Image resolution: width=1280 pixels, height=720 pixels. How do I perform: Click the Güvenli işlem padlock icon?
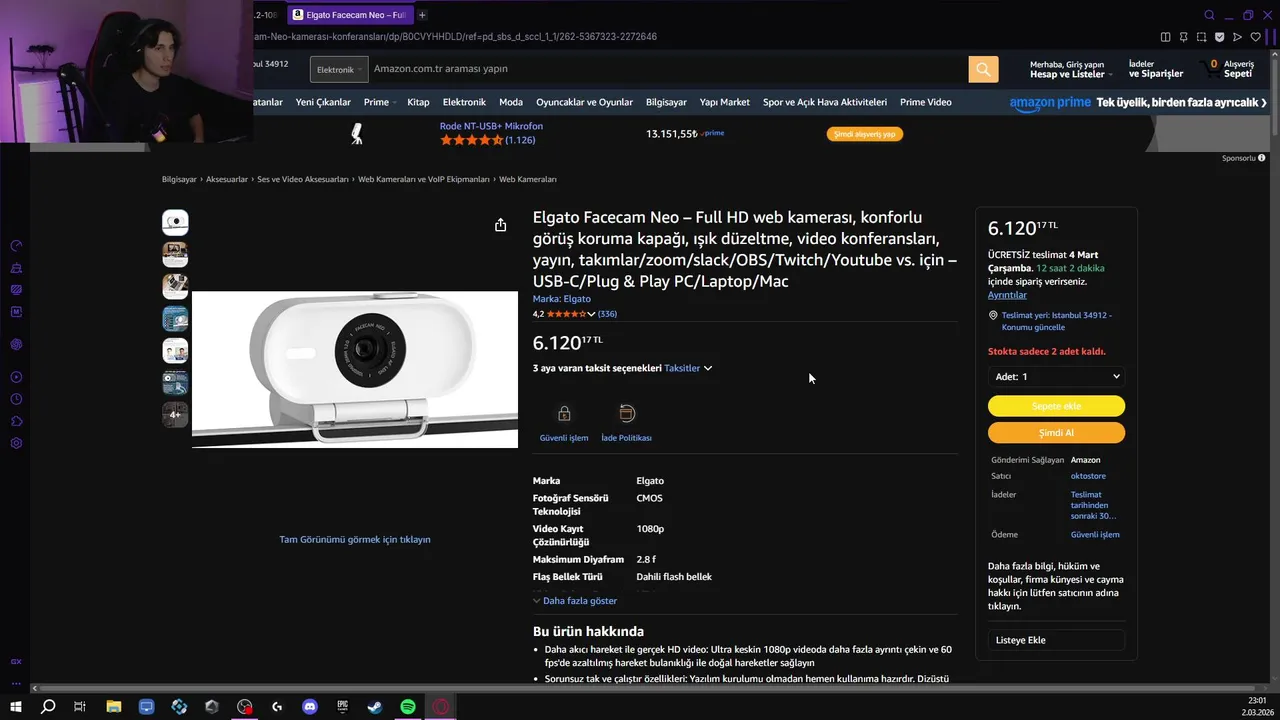564,413
